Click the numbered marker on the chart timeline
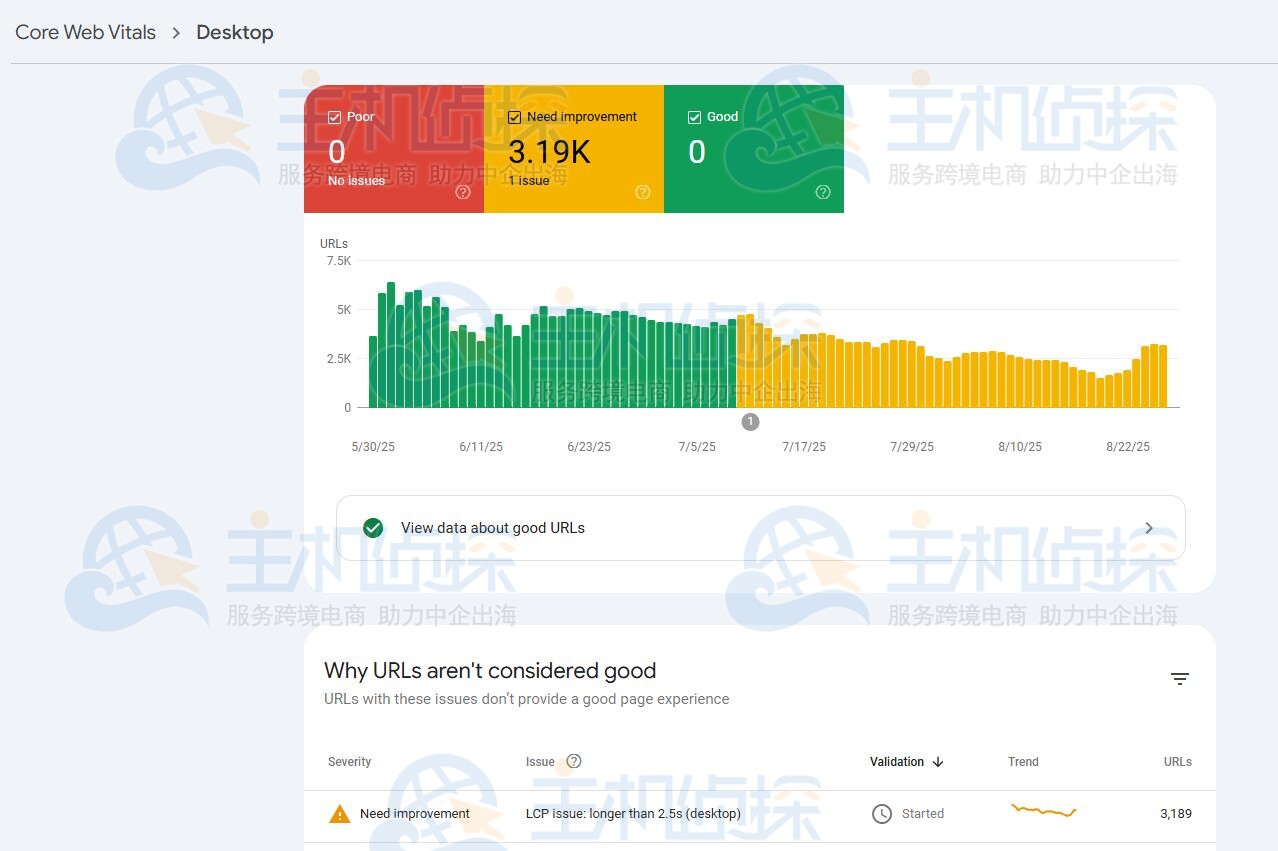This screenshot has width=1278, height=851. [x=750, y=421]
